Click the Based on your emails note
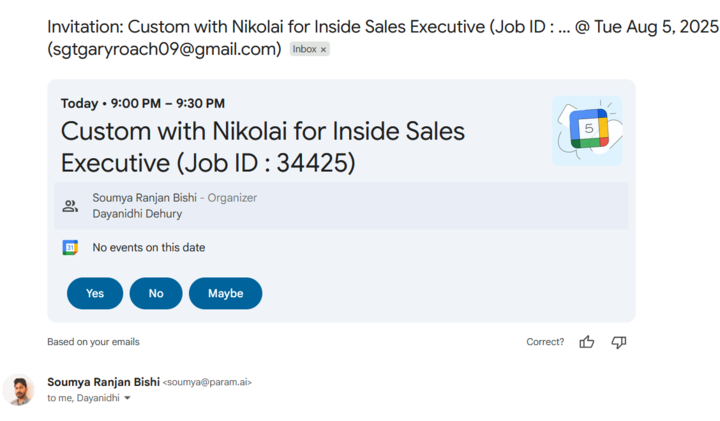Viewport: 720px width, 421px height. pyautogui.click(x=93, y=342)
